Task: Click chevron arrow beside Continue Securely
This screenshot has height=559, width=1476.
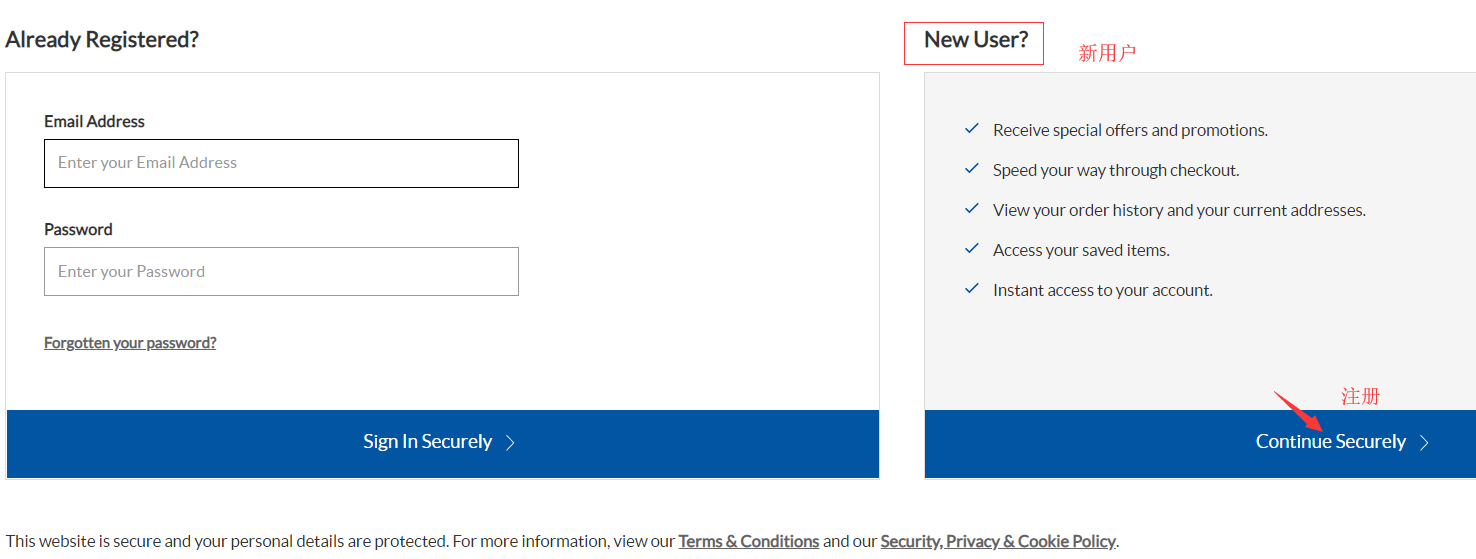Action: click(1424, 443)
